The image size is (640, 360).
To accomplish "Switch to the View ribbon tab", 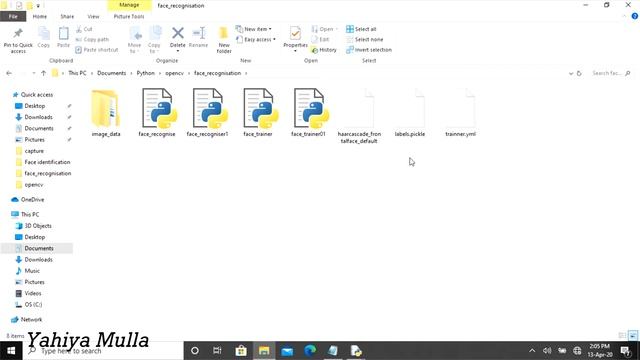I will pyautogui.click(x=93, y=16).
